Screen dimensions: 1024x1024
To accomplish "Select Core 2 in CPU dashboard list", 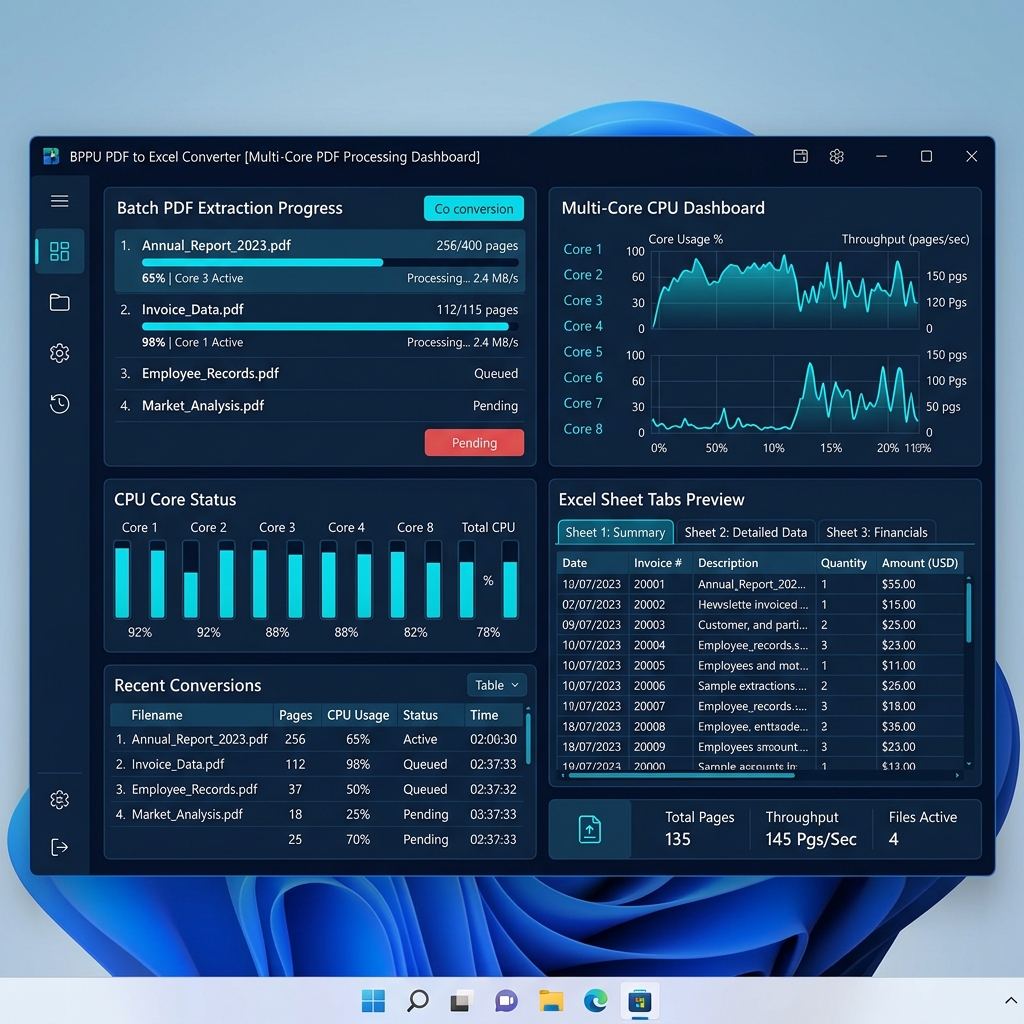I will (x=583, y=275).
